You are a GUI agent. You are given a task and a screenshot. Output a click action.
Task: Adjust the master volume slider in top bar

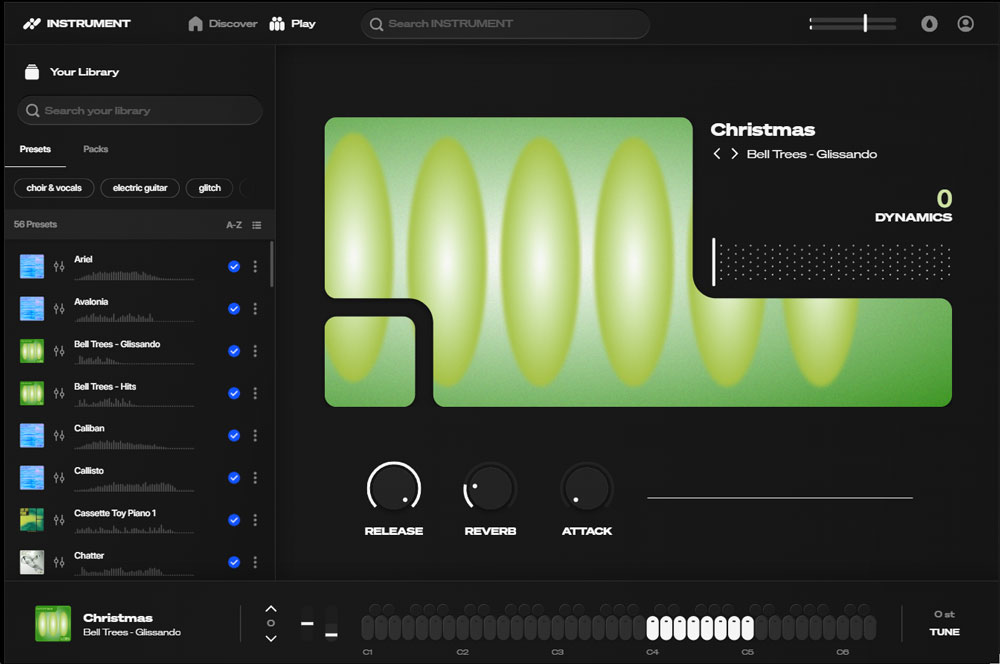click(865, 23)
